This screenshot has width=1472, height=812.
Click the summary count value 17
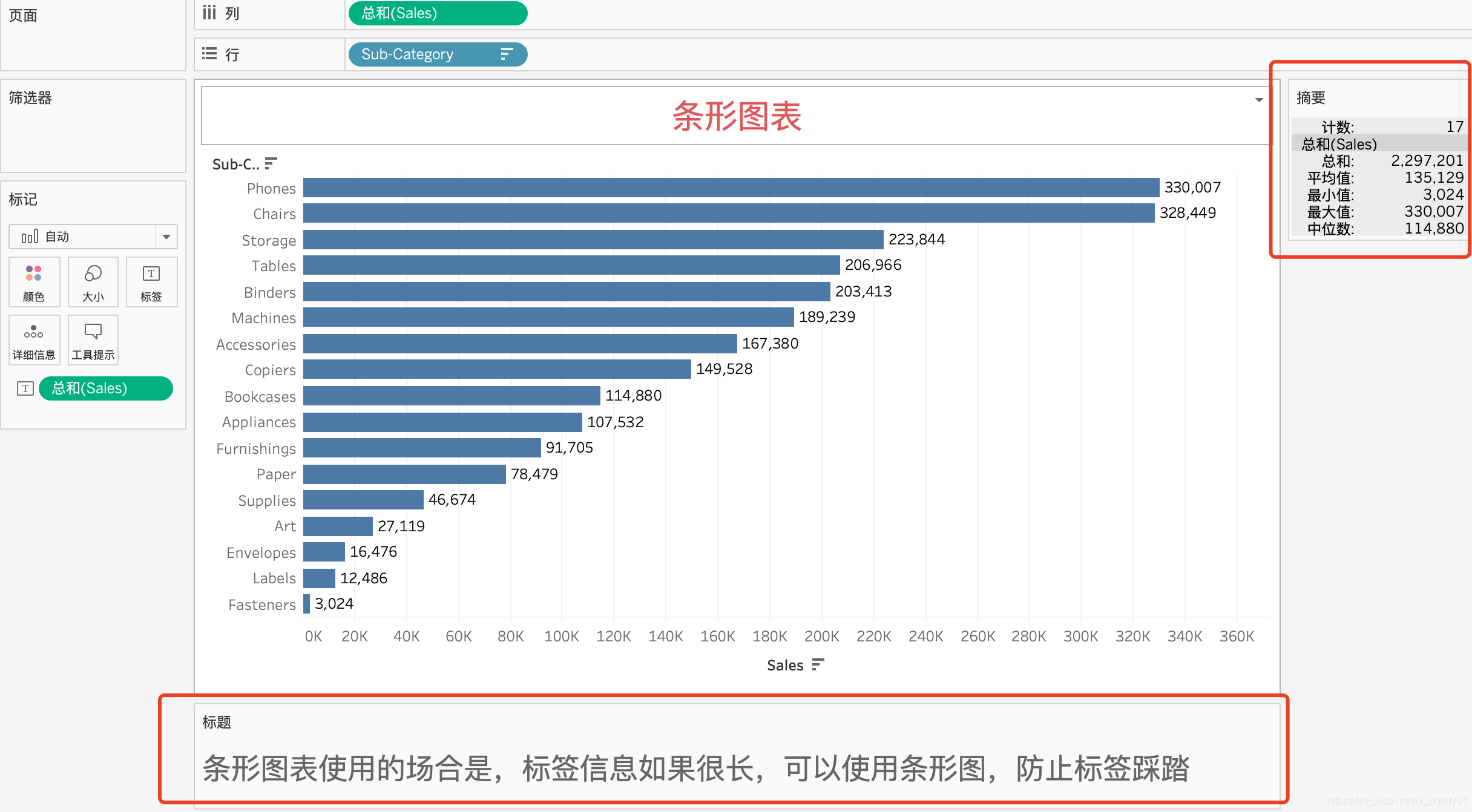[1454, 126]
